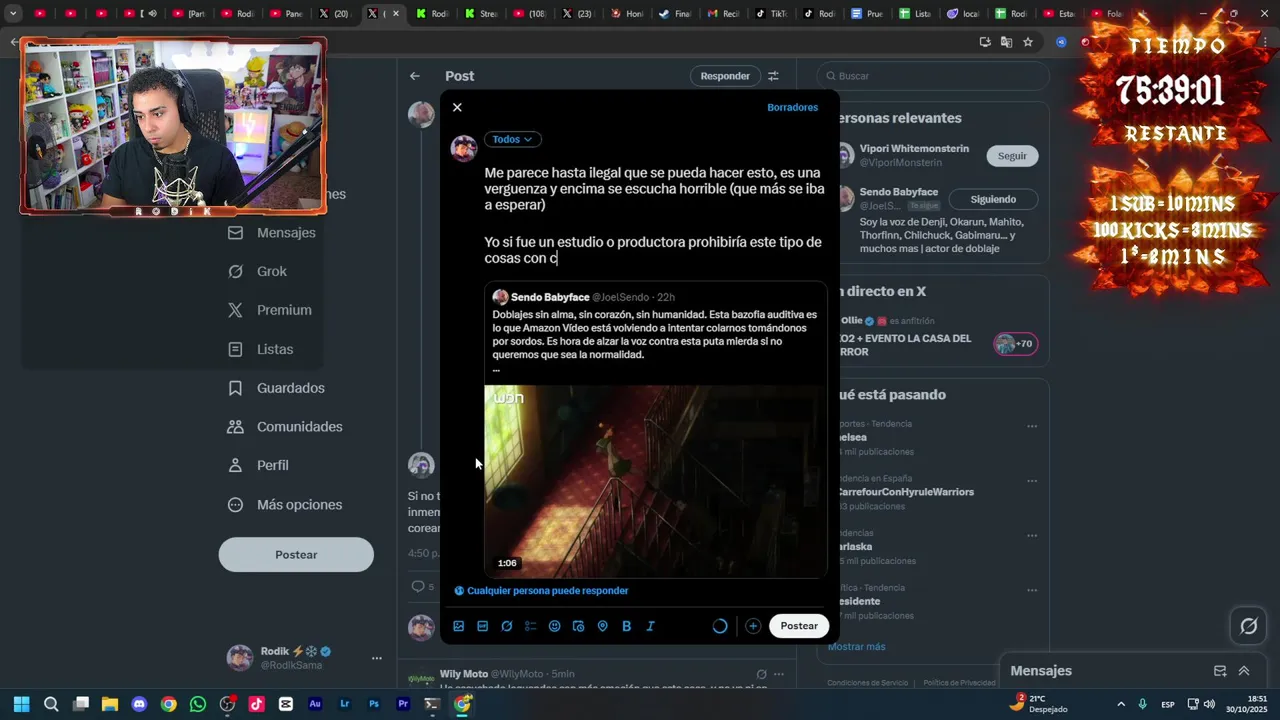Click Siguiendo for Sendo Babyface
The height and width of the screenshot is (720, 1280).
(993, 199)
